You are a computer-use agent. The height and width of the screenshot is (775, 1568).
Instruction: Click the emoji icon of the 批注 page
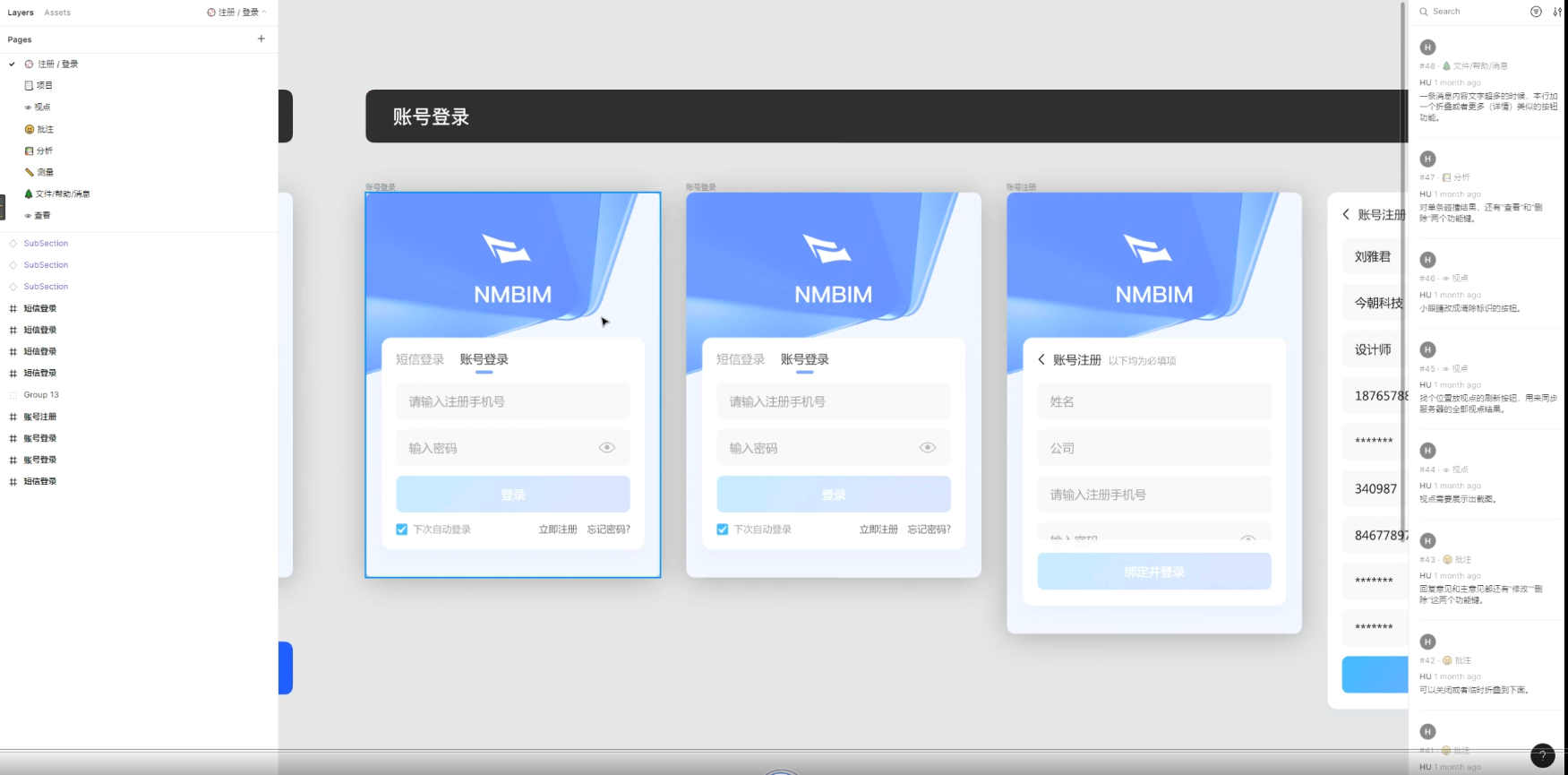click(x=29, y=129)
